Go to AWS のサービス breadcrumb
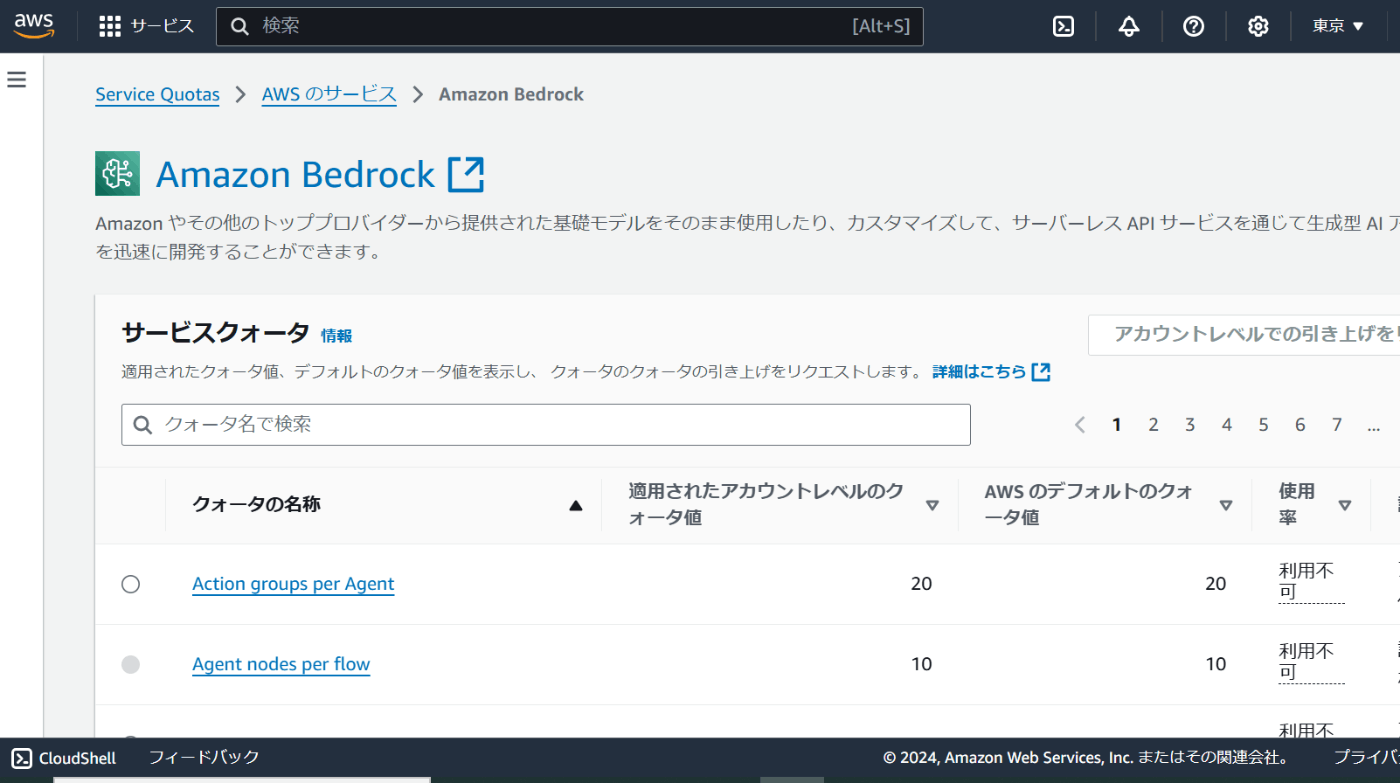 tap(329, 95)
